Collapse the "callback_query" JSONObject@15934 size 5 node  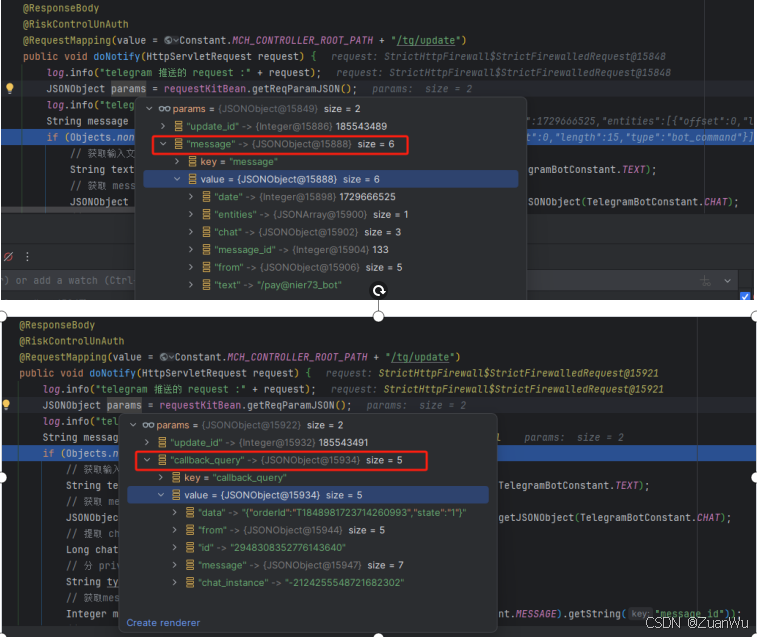pyautogui.click(x=147, y=460)
